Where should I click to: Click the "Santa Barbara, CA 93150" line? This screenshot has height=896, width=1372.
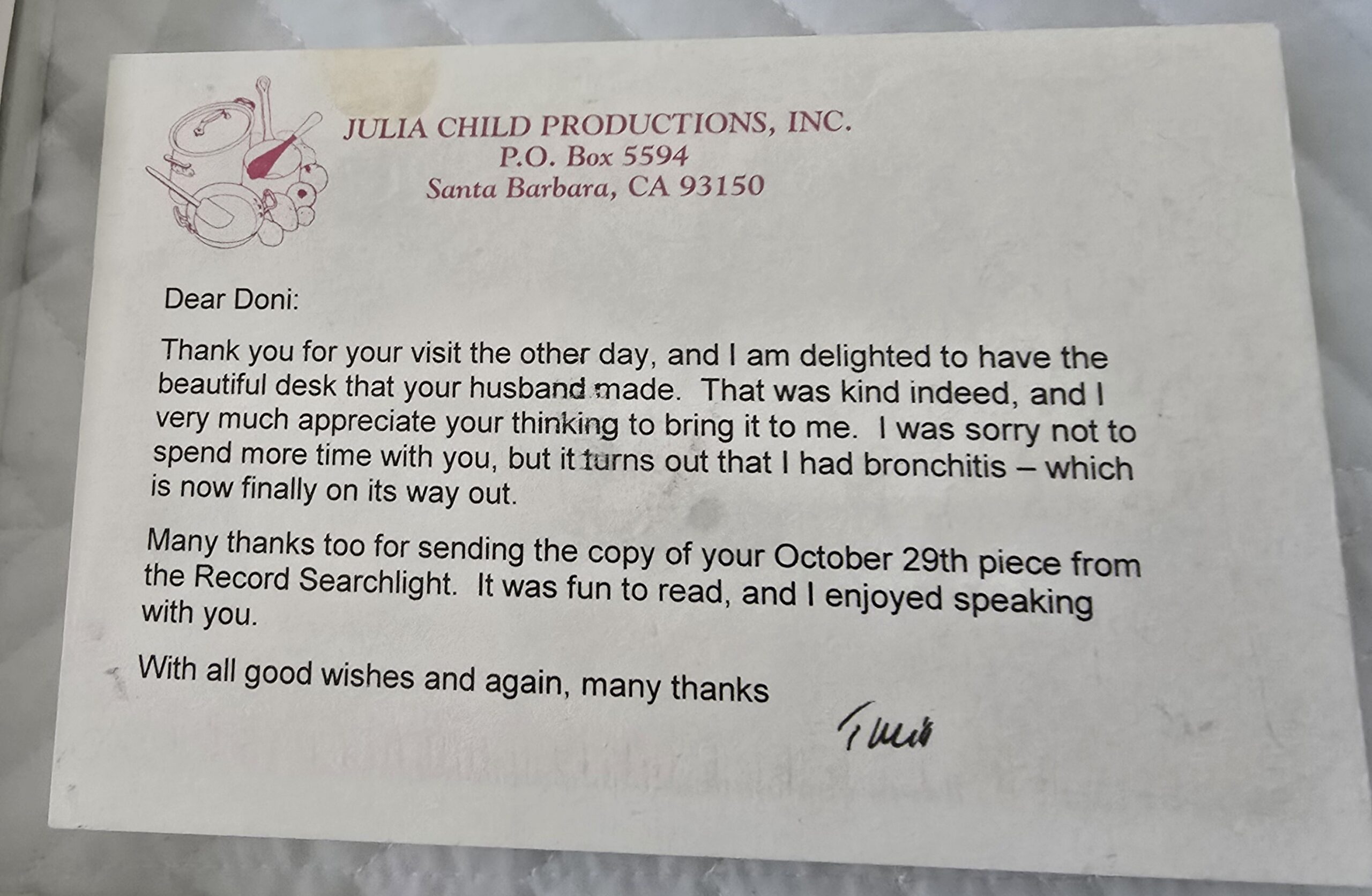point(595,188)
